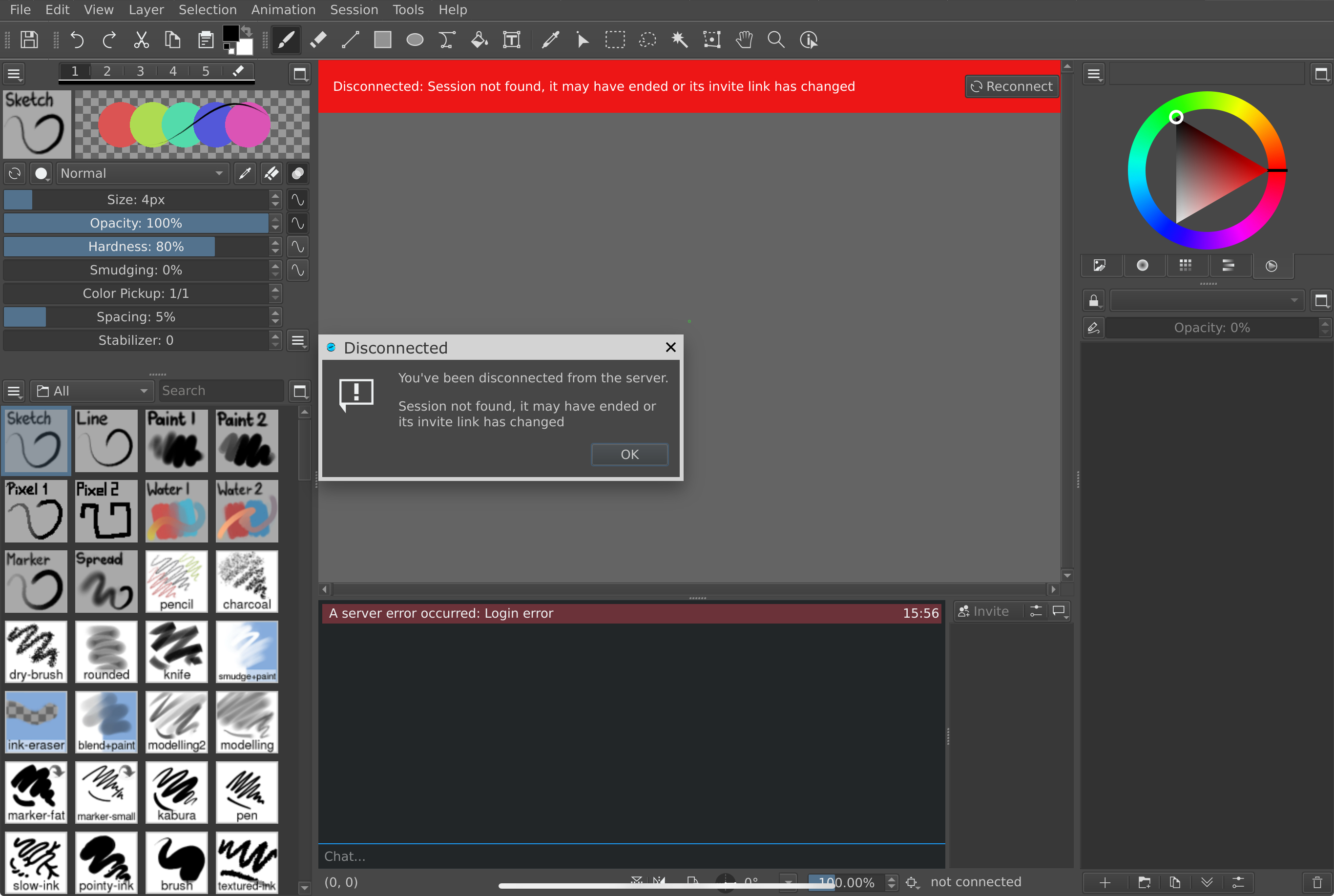Screen dimensions: 1334x896
Task: Select the Bezier curve tool
Action: coord(447,40)
